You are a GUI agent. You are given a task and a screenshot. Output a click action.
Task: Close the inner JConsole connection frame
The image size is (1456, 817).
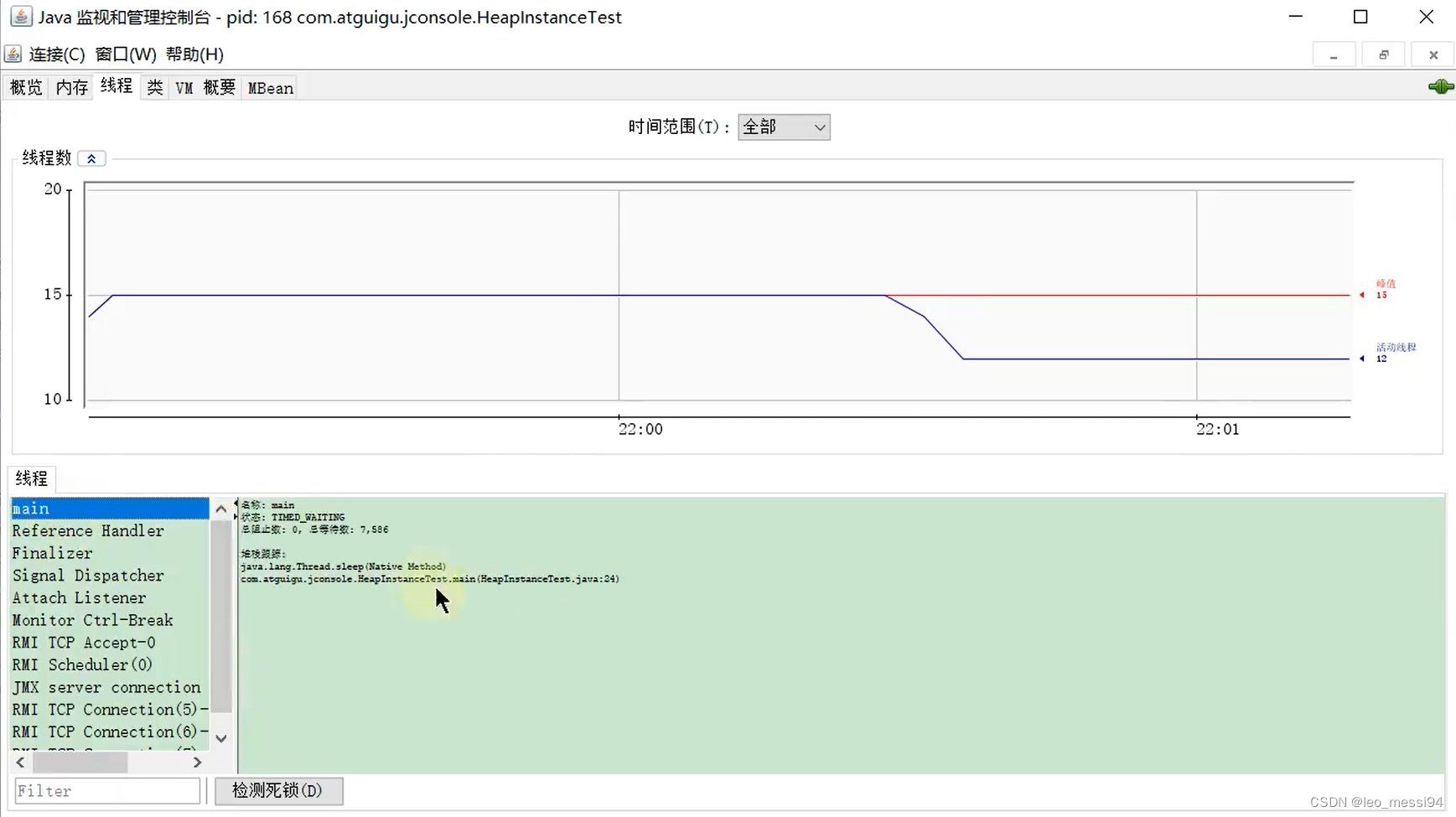1433,55
